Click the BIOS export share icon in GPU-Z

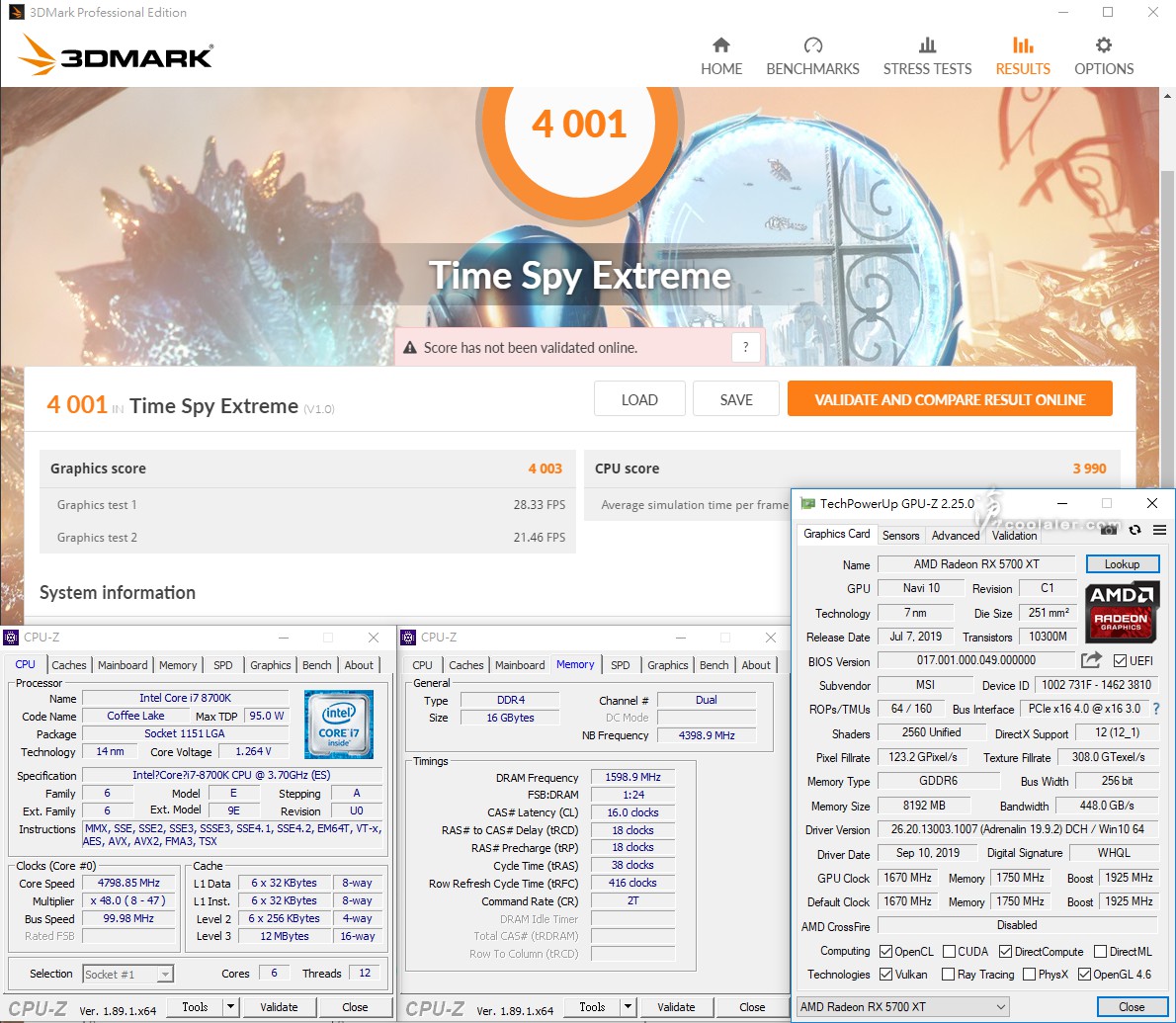coord(1091,660)
